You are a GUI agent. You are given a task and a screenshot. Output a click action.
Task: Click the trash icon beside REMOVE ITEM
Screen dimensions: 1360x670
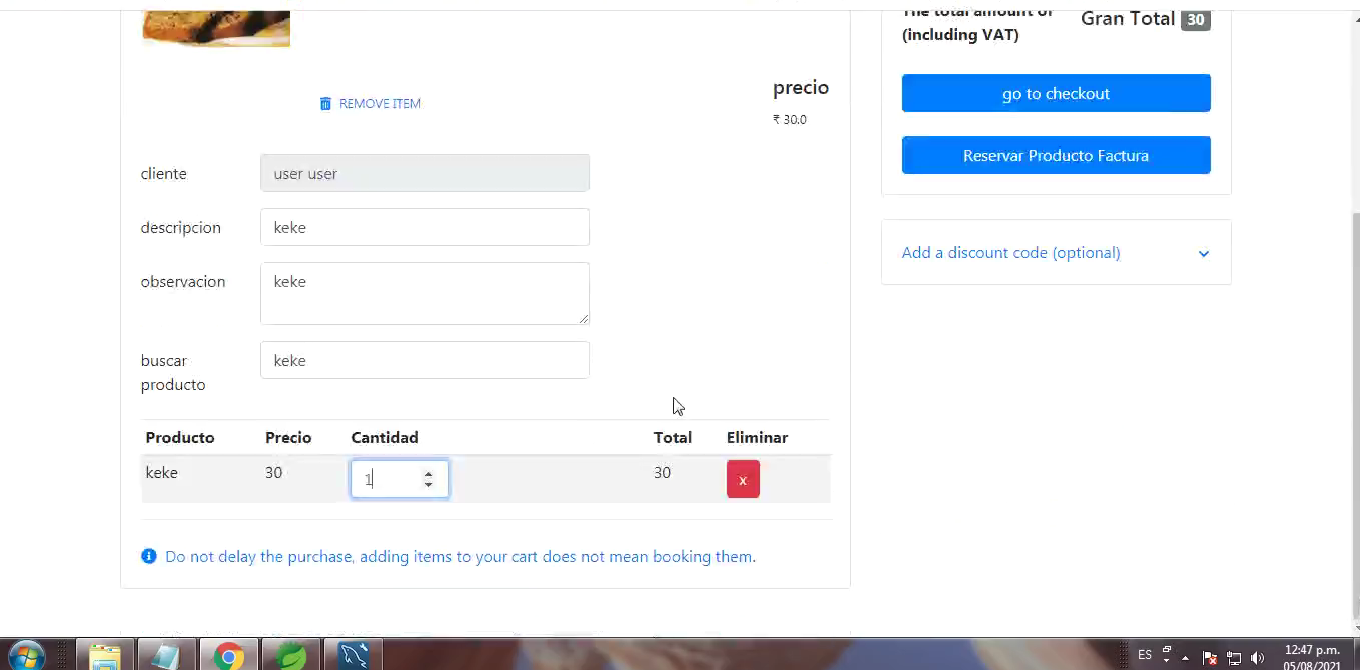point(325,104)
